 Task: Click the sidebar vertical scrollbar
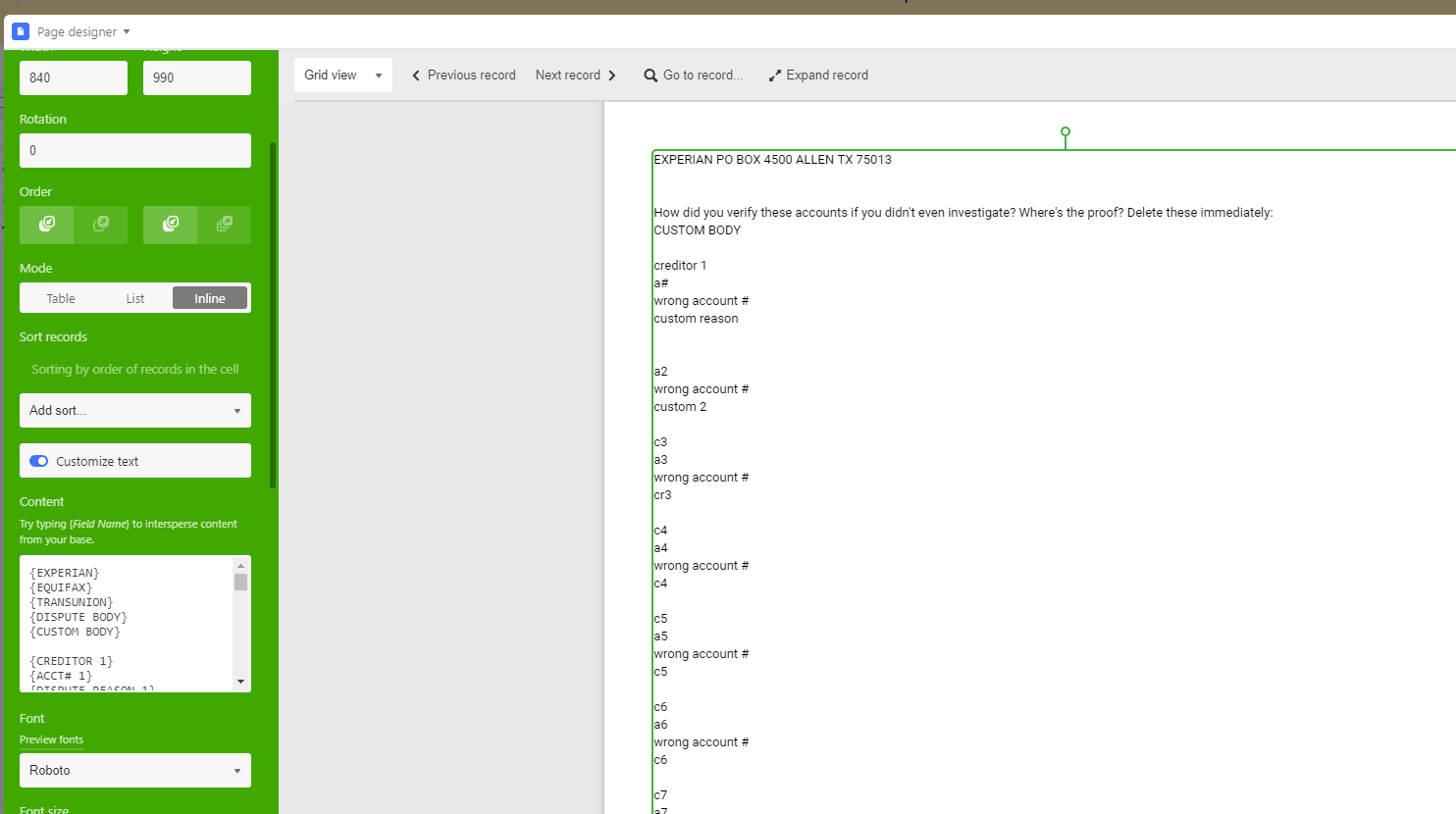(273, 315)
